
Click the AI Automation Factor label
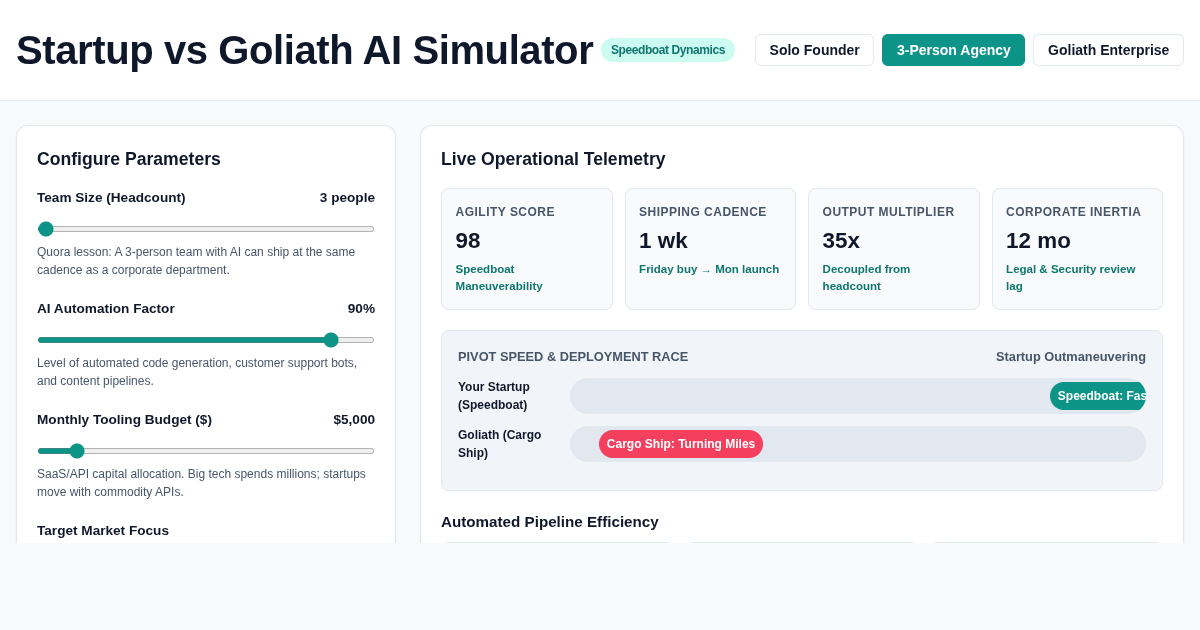tap(106, 309)
